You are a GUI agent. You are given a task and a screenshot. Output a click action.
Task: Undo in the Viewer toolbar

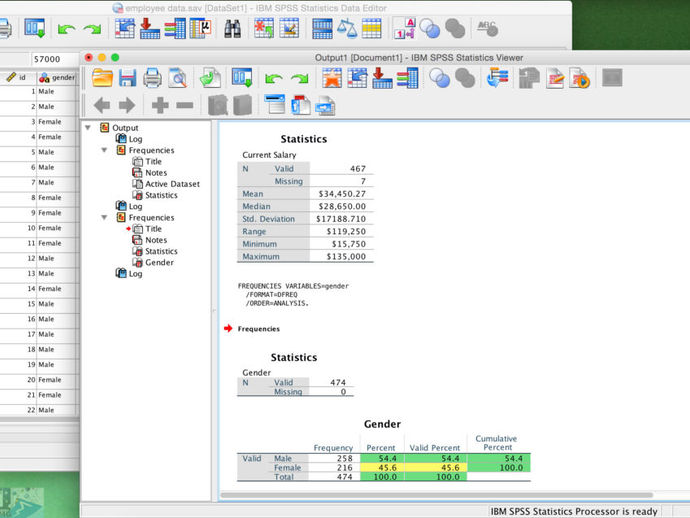point(274,79)
